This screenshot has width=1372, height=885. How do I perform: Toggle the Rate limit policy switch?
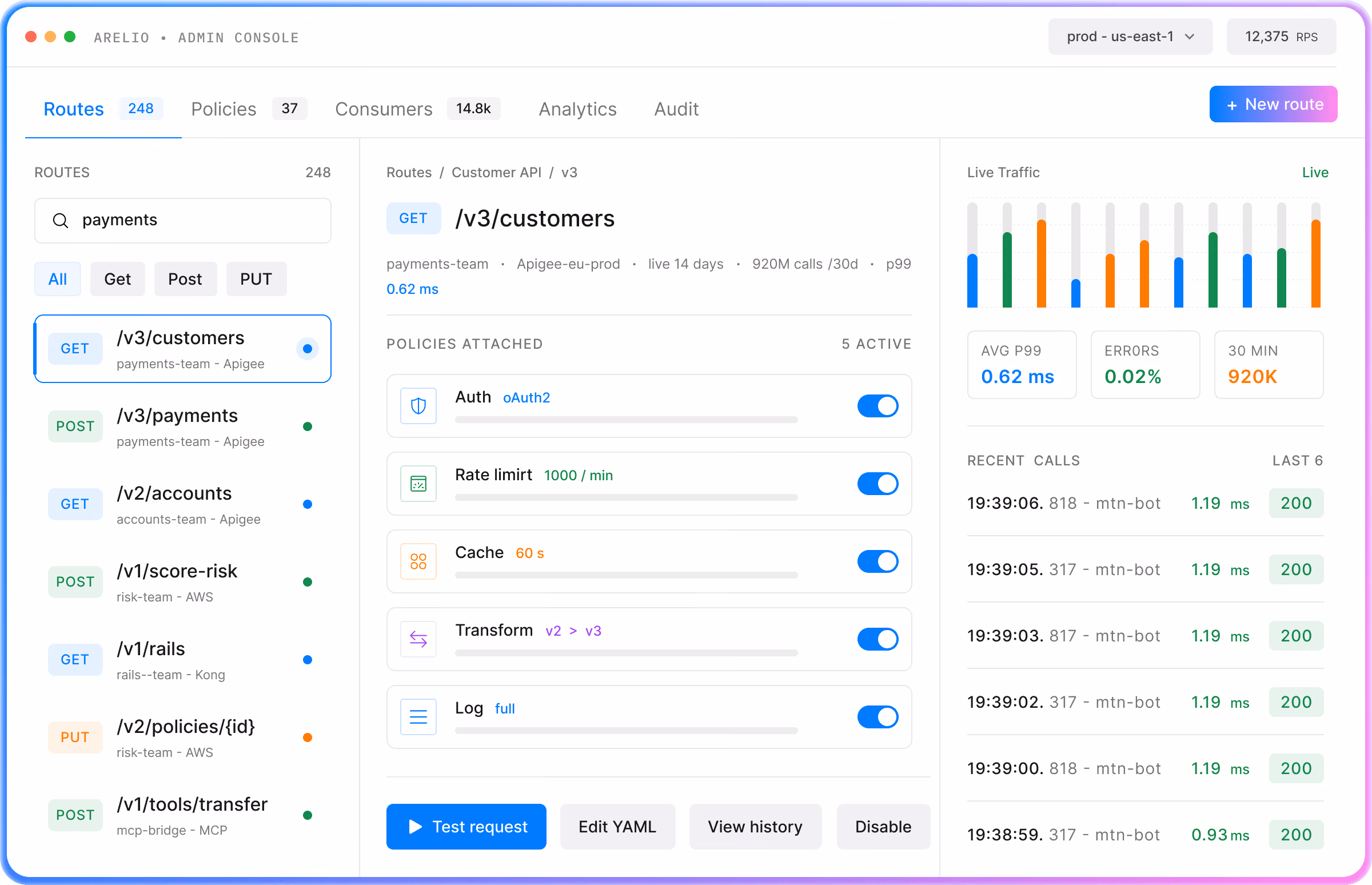878,484
